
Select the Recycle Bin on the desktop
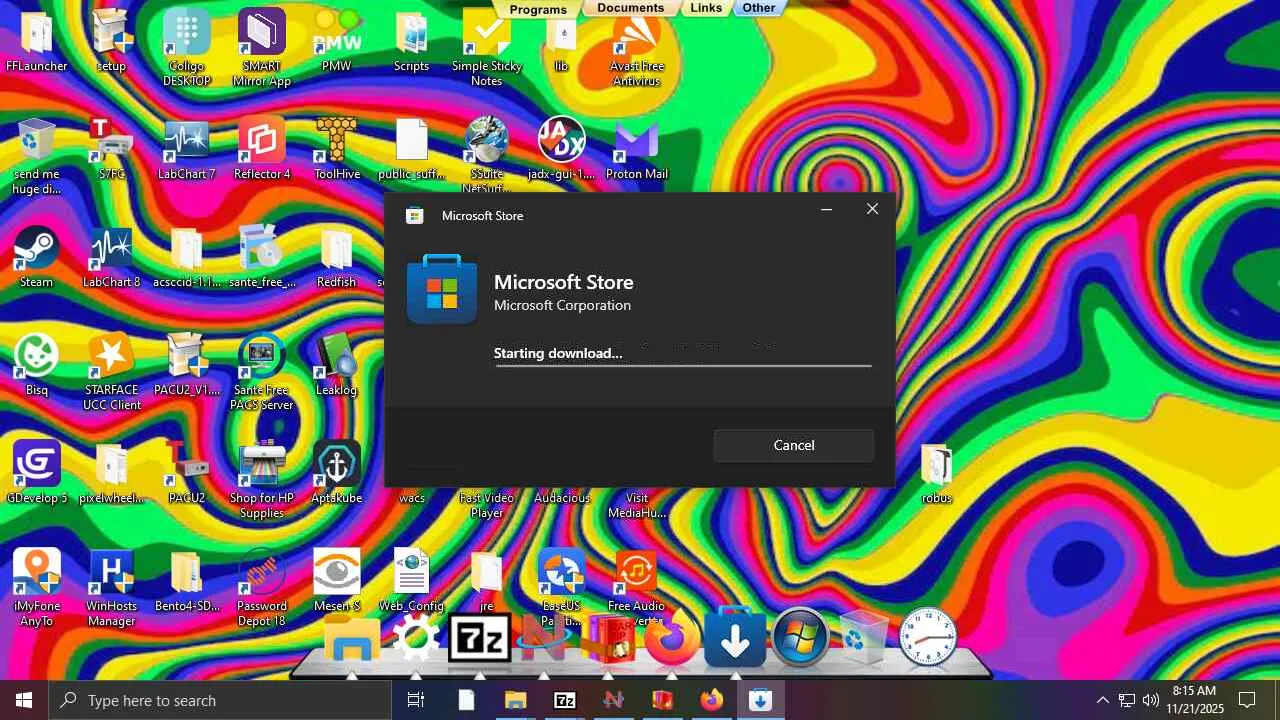coord(37,157)
